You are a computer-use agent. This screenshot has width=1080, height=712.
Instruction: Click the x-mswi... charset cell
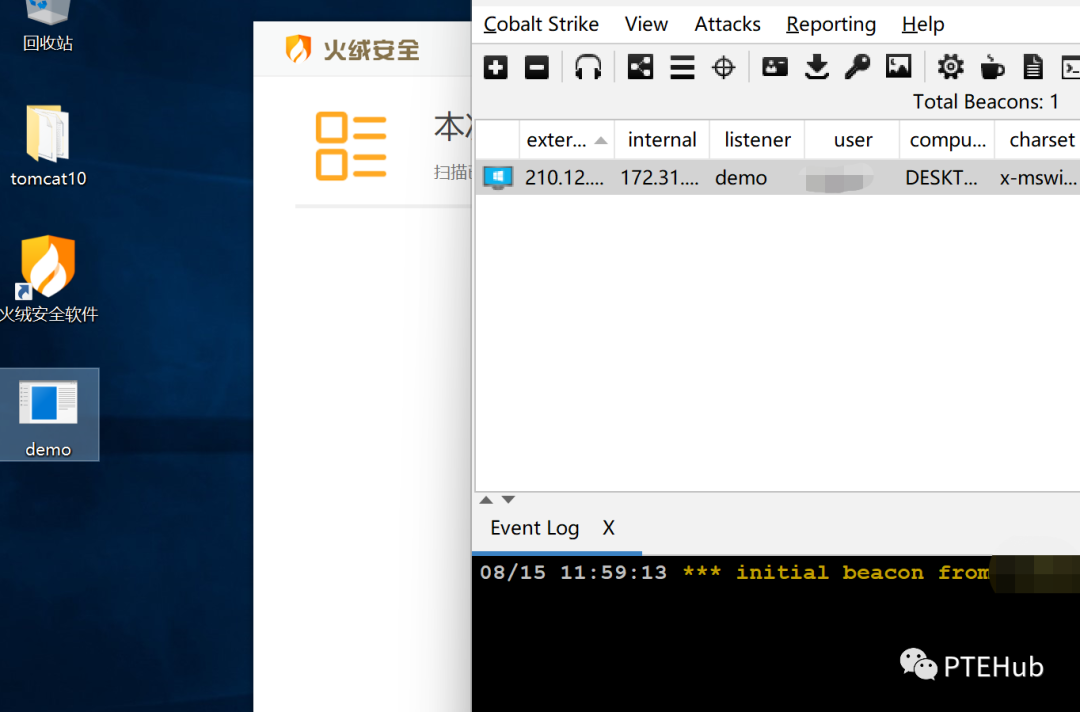[1038, 178]
